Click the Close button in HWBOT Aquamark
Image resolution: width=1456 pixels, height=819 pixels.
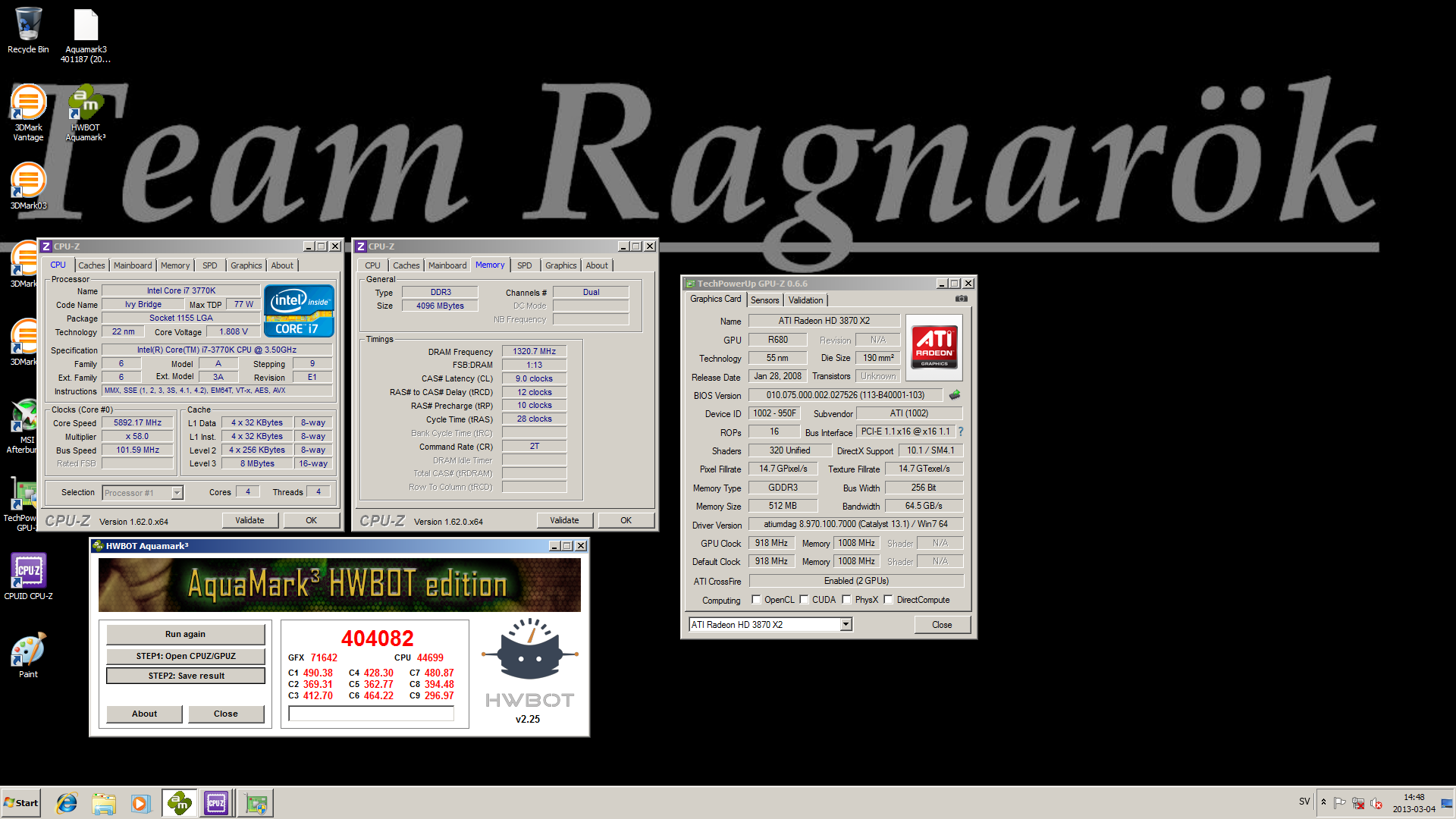[x=226, y=714]
